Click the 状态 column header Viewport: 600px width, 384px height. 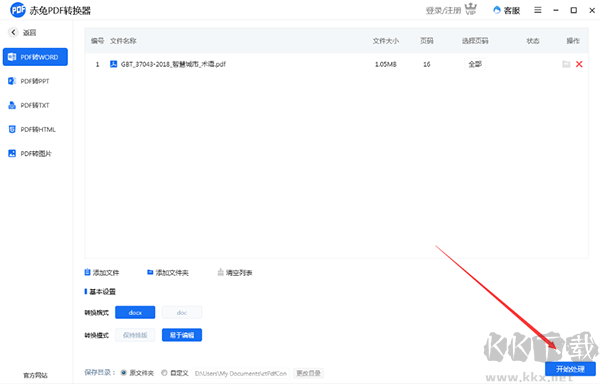click(533, 41)
